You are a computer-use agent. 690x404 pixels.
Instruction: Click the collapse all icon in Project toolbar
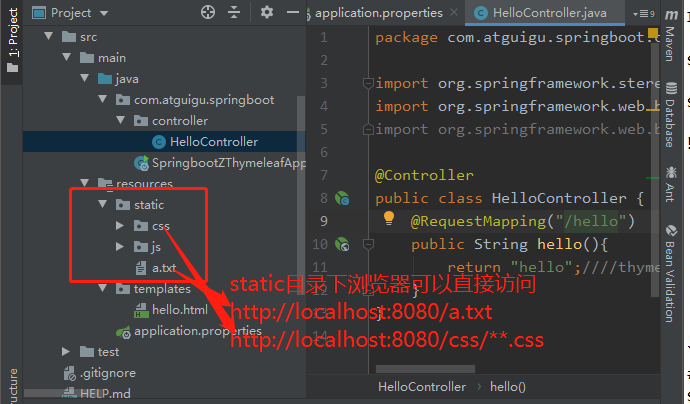click(x=234, y=12)
